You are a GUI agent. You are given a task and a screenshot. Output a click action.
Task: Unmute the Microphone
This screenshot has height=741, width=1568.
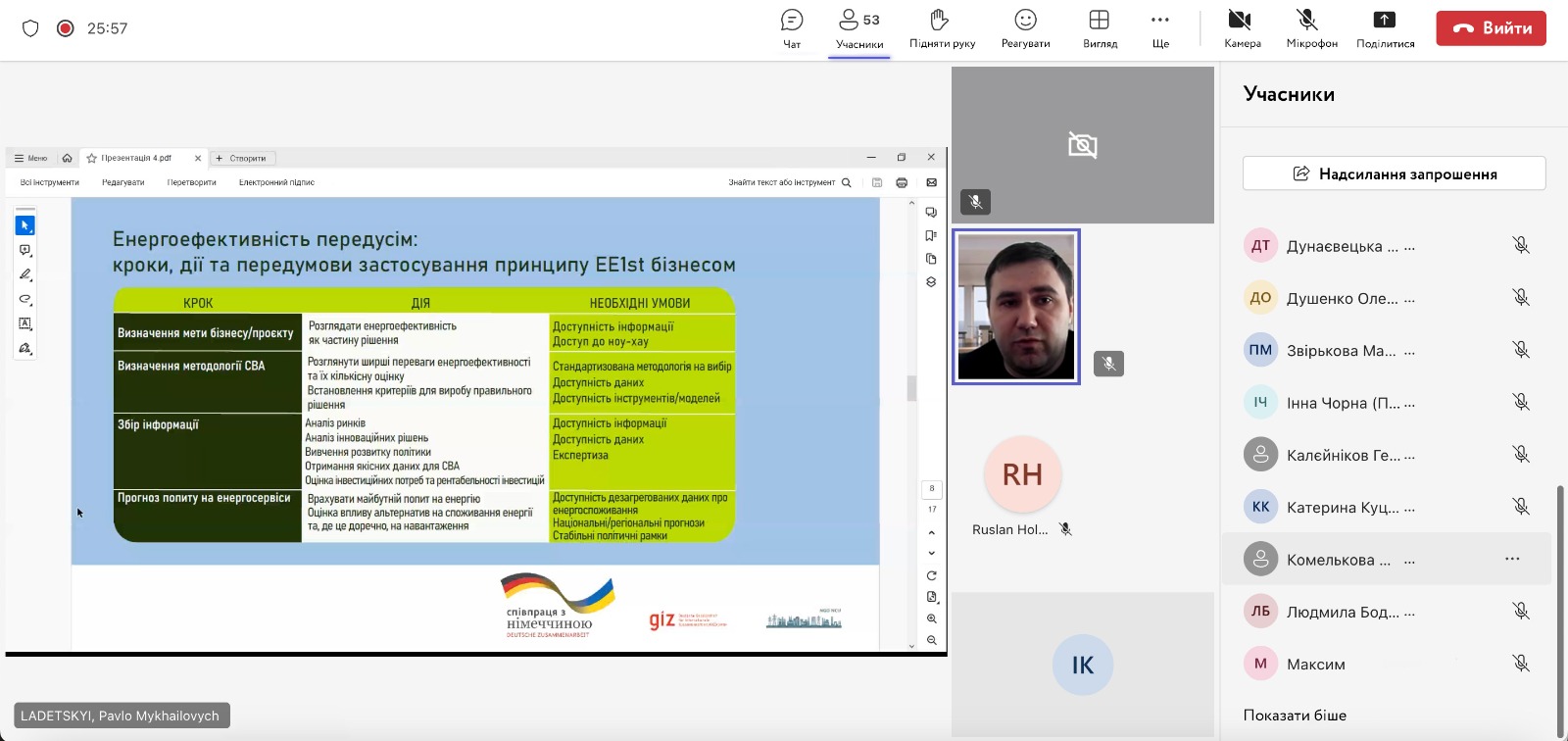pyautogui.click(x=1311, y=28)
